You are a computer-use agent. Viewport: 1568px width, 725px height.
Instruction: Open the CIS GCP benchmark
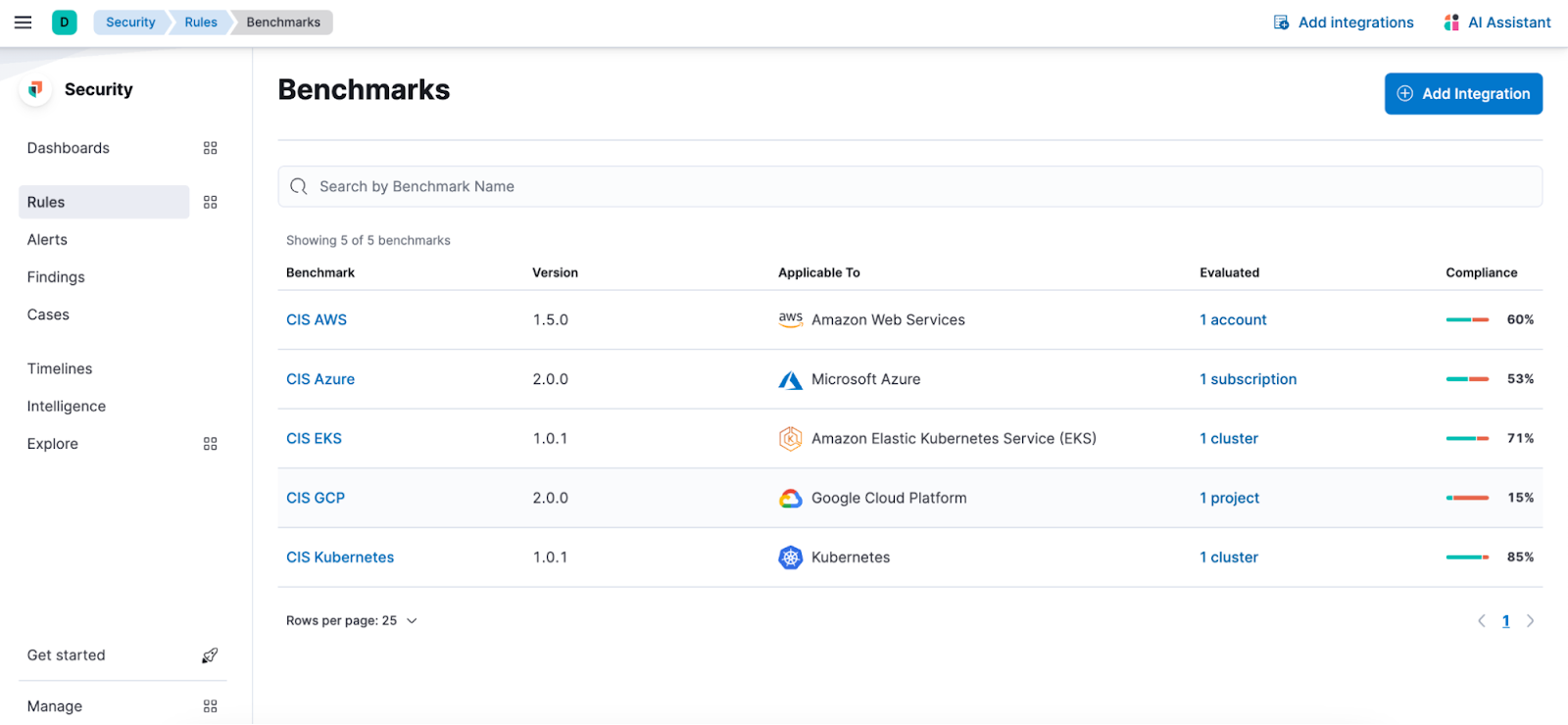[x=316, y=498]
